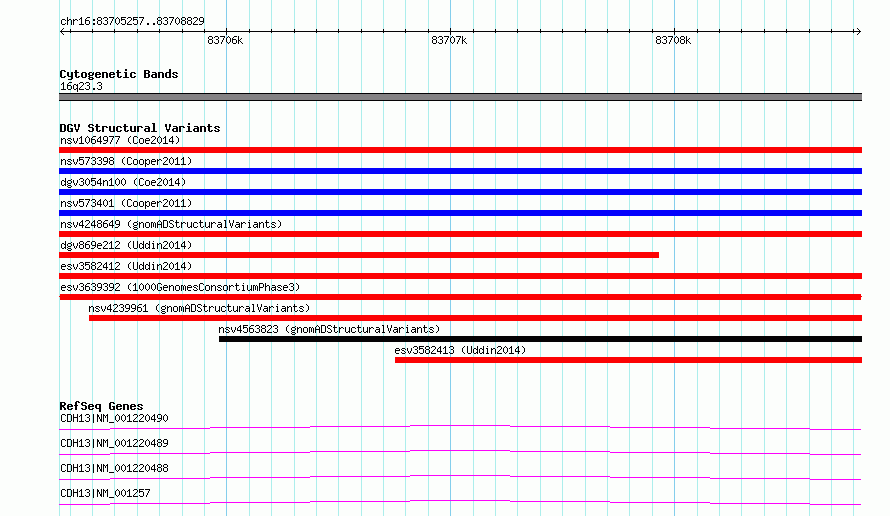
Task: Click the nsv573398 (Cooper2011) label
Action: click(x=126, y=161)
